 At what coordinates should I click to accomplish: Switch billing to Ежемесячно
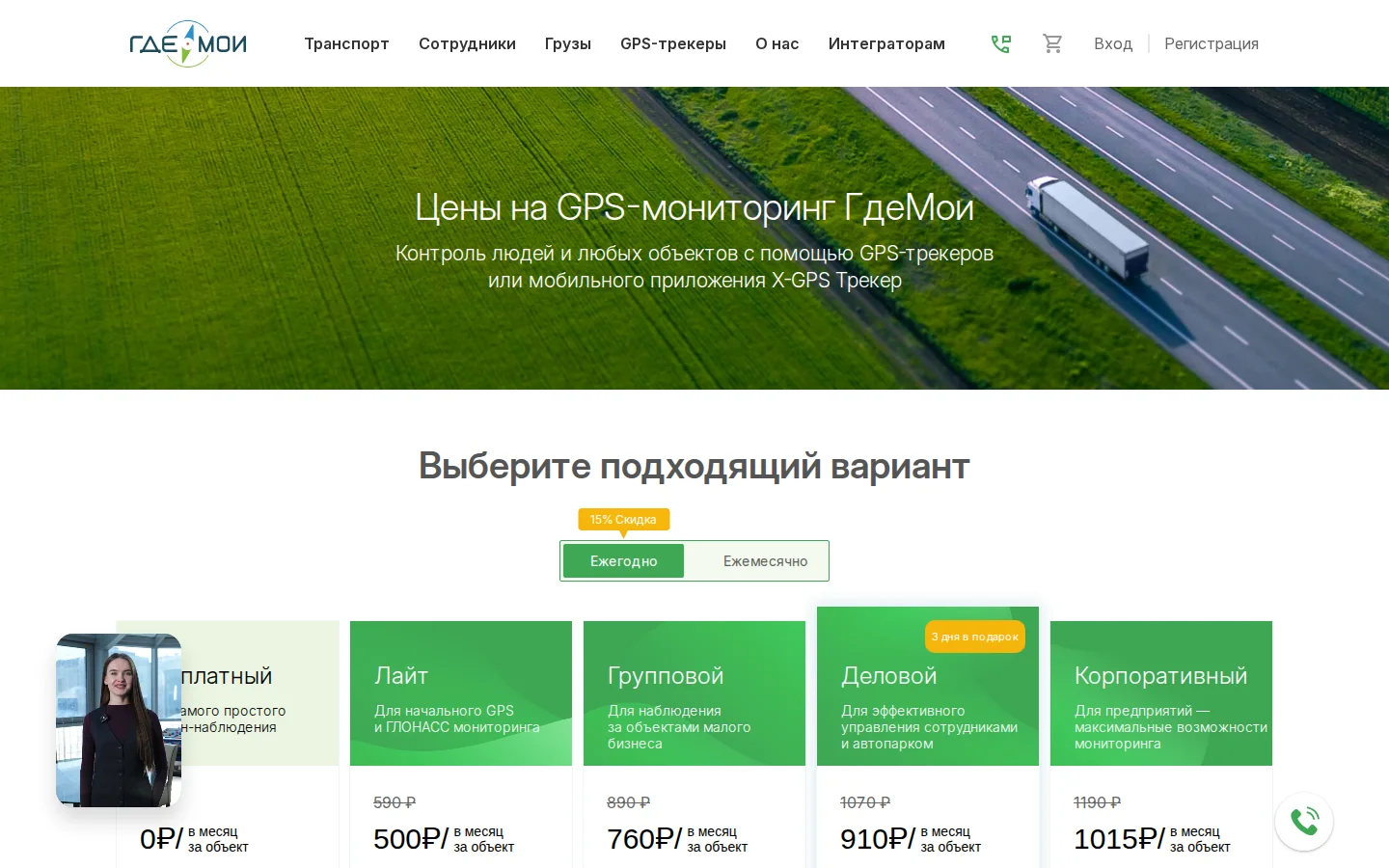point(765,561)
